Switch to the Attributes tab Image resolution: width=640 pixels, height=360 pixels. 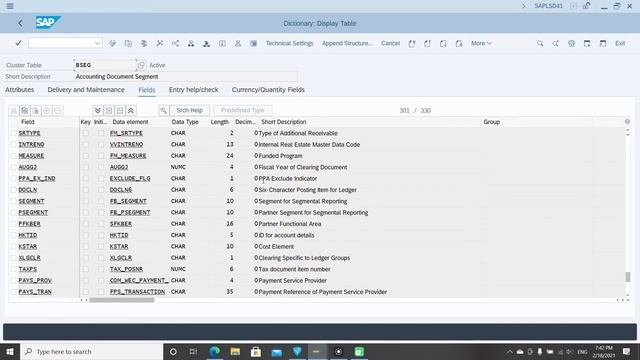tap(20, 90)
